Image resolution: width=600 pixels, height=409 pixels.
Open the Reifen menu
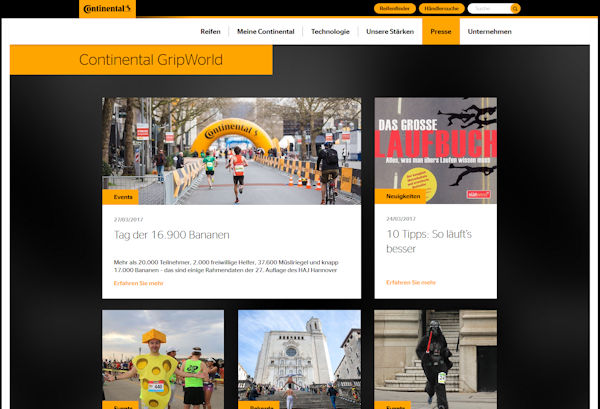pyautogui.click(x=210, y=31)
